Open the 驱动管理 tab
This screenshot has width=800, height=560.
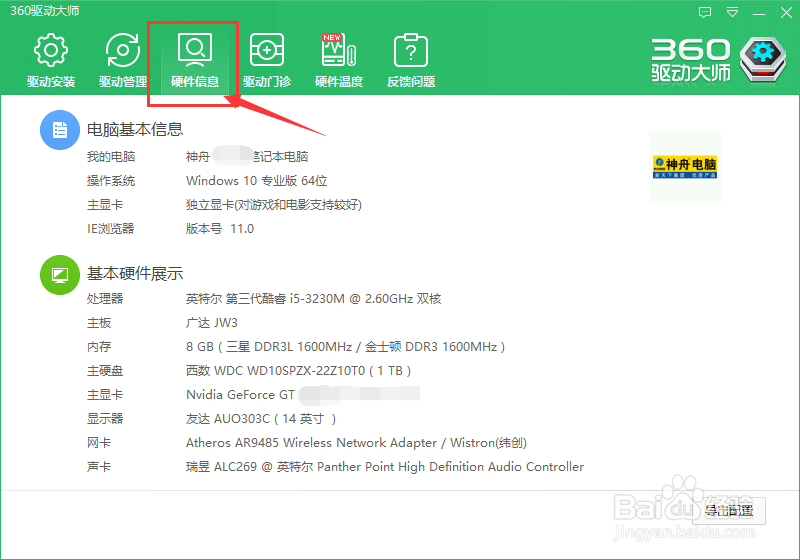coord(122,60)
